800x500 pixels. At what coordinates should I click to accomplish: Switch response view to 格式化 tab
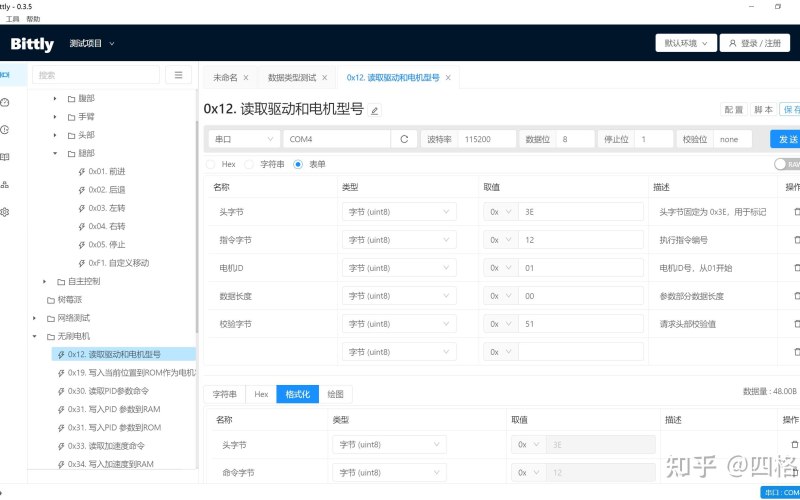[x=297, y=394]
